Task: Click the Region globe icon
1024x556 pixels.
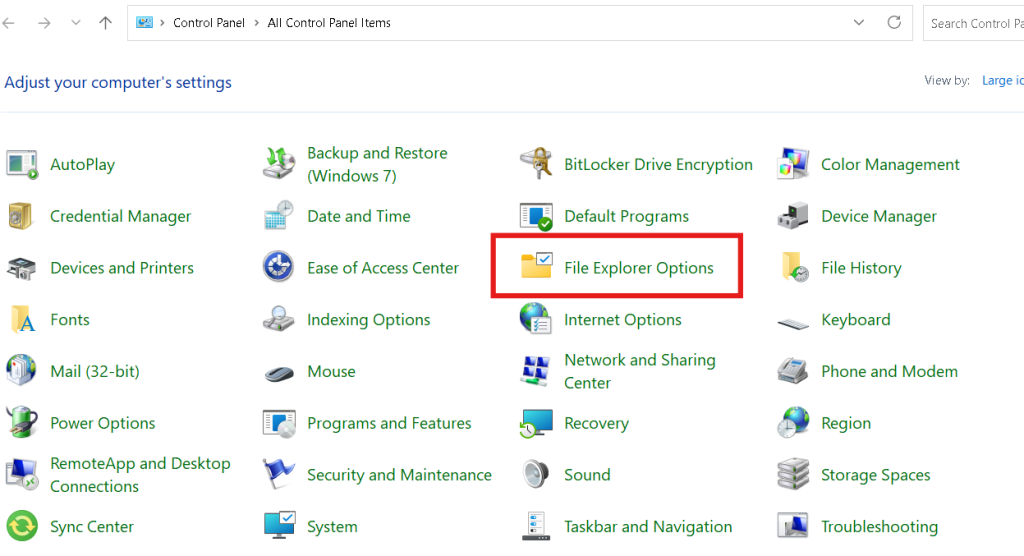Action: coord(793,423)
